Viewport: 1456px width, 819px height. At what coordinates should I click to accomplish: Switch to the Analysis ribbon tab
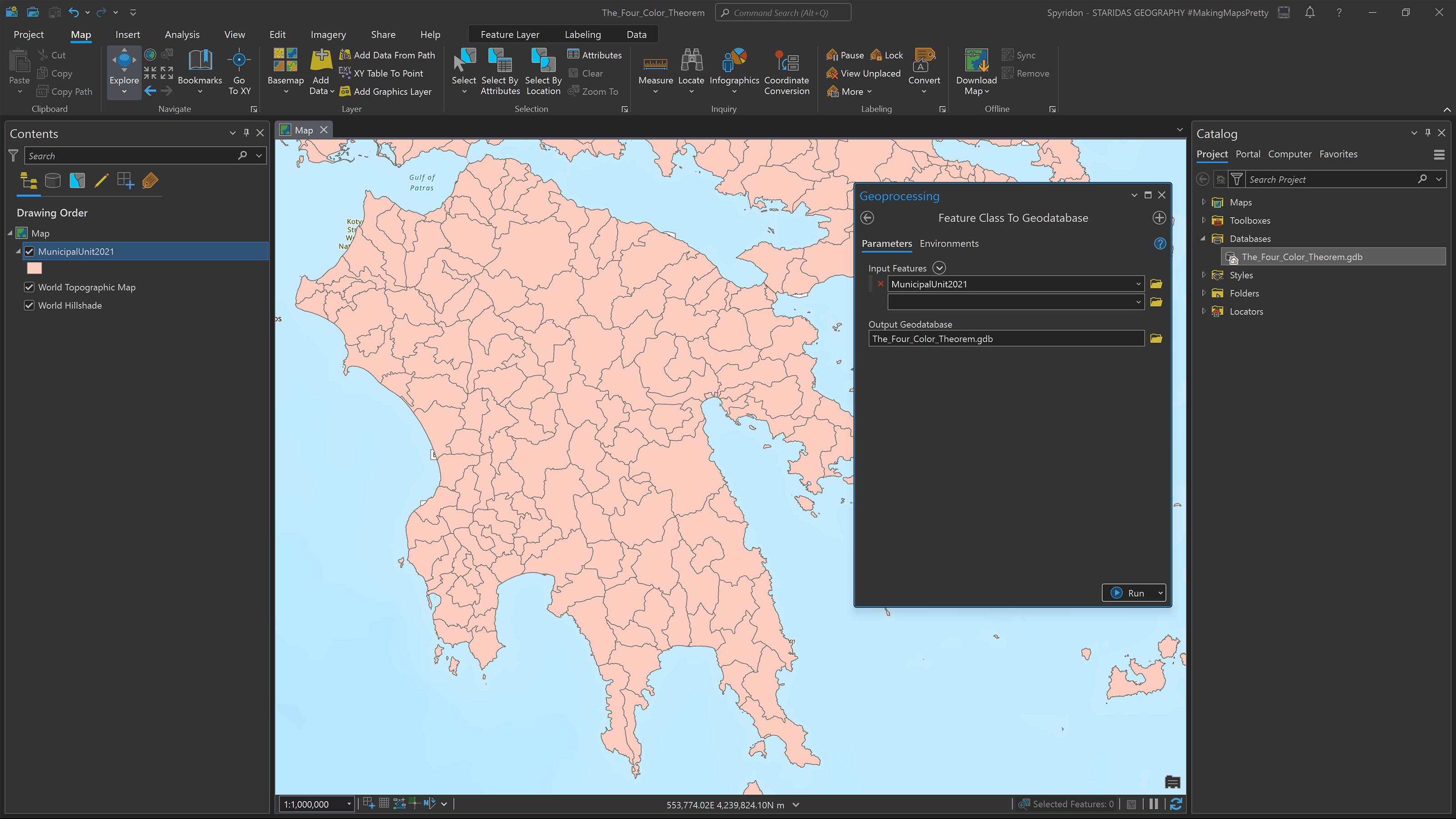click(182, 34)
